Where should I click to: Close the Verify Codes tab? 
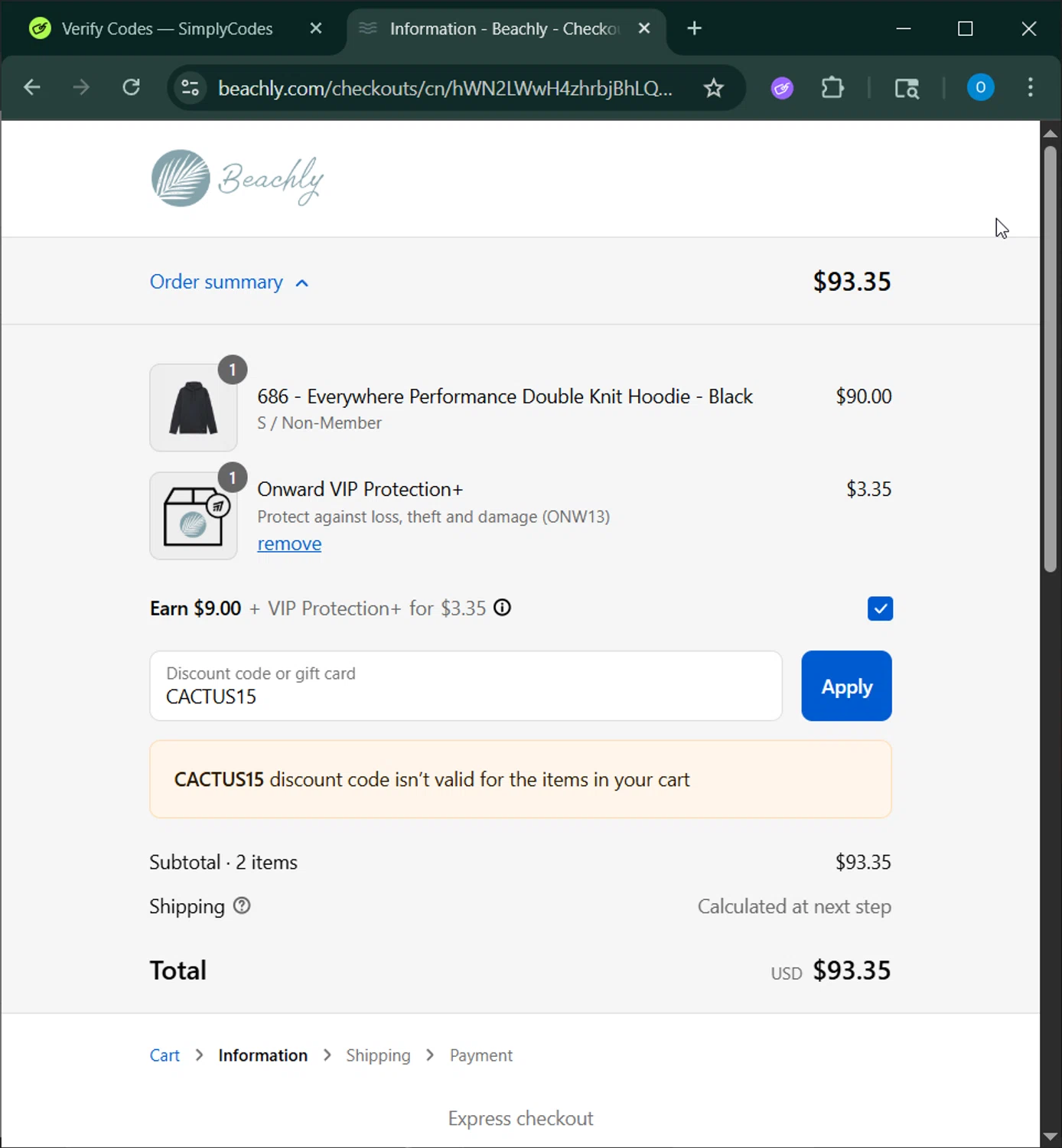tap(316, 28)
